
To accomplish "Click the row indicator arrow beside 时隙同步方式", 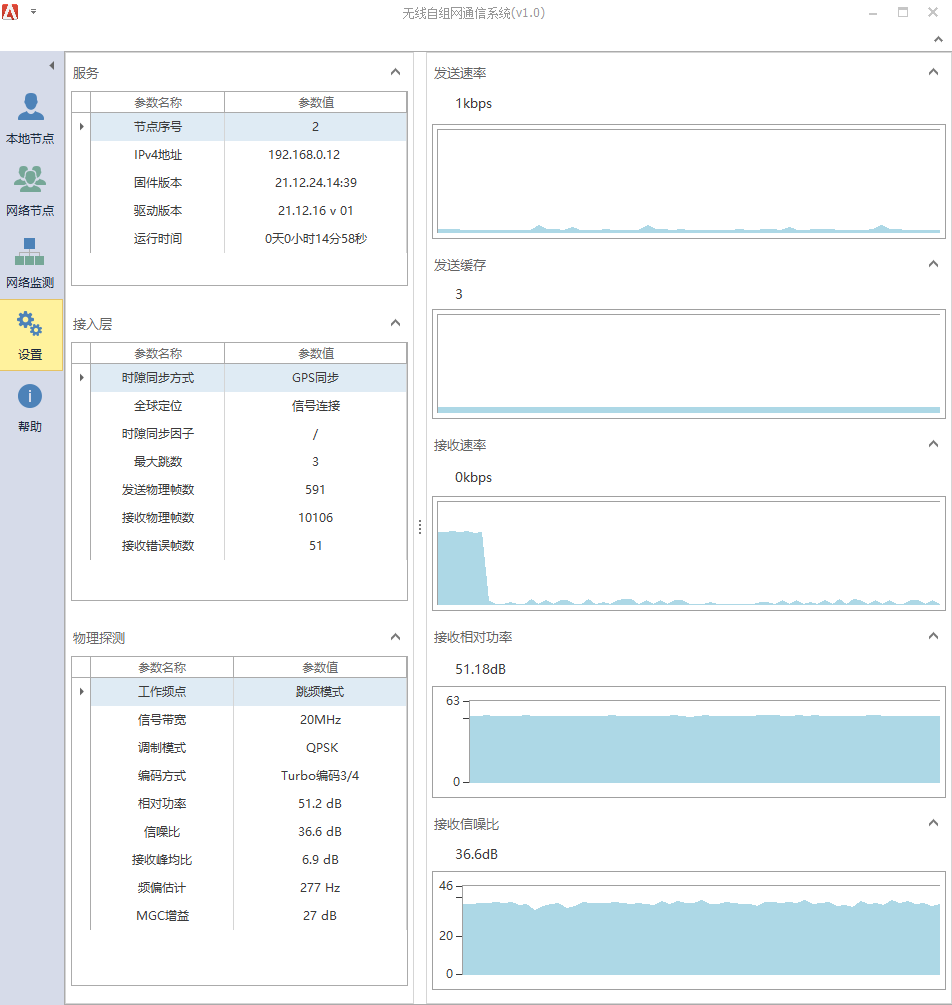I will 81,378.
